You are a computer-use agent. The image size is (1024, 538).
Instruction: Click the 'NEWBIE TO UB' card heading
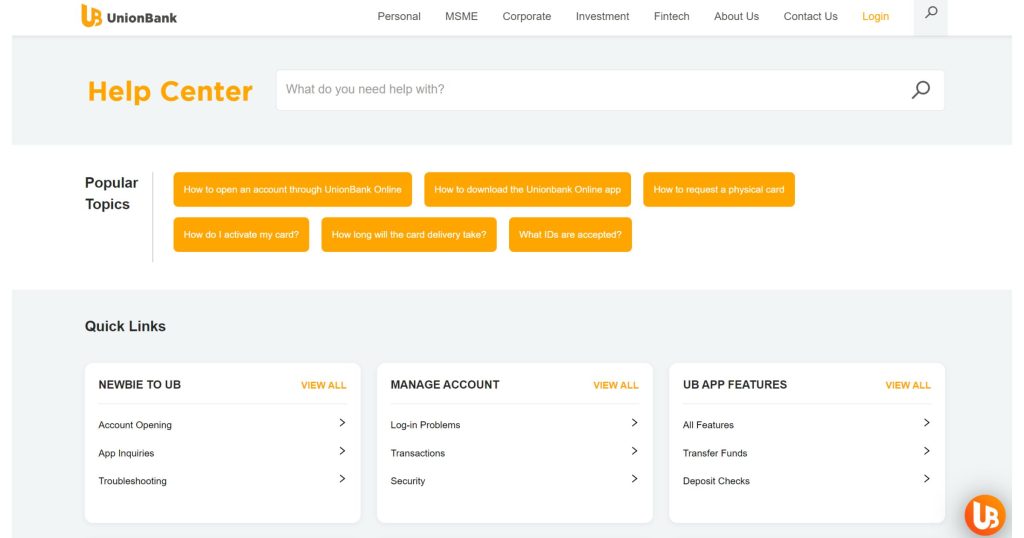tap(140, 385)
